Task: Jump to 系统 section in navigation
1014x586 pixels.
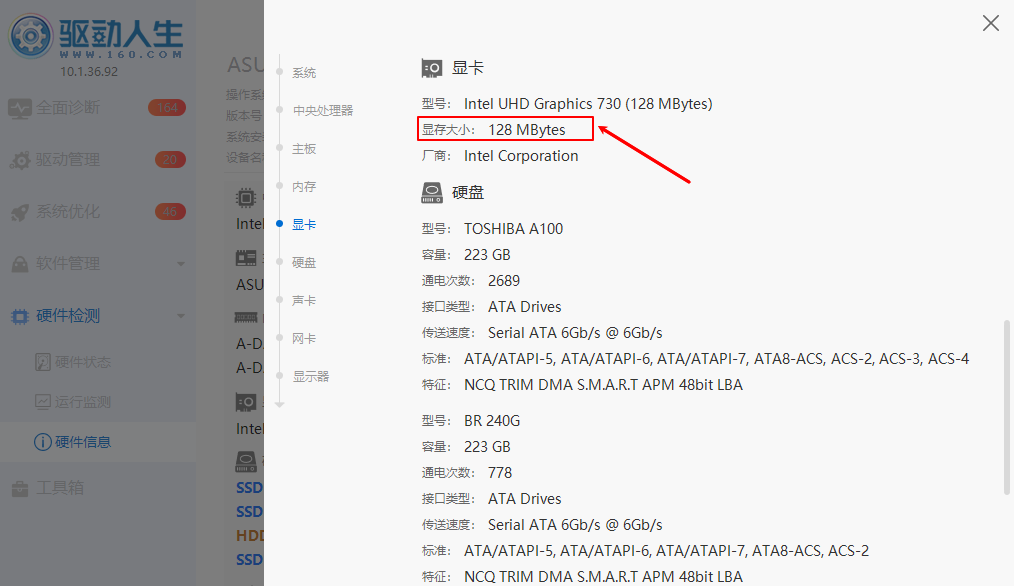Action: click(304, 72)
